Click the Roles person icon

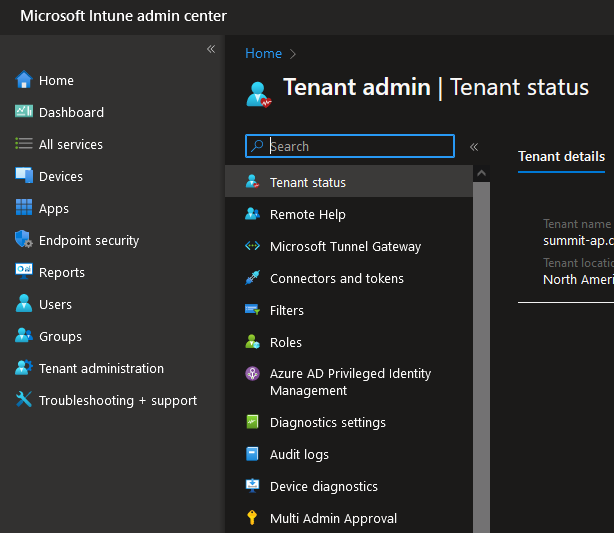pyautogui.click(x=253, y=341)
